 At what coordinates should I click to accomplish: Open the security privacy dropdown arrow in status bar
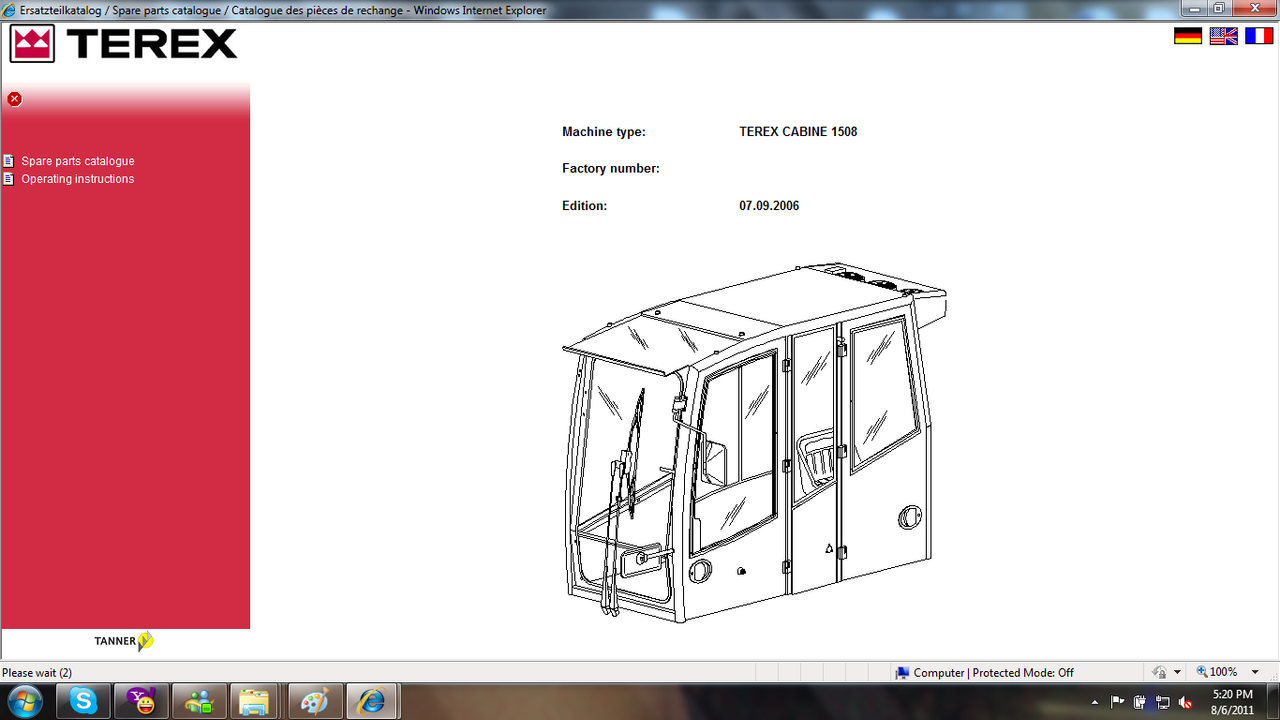click(1177, 673)
